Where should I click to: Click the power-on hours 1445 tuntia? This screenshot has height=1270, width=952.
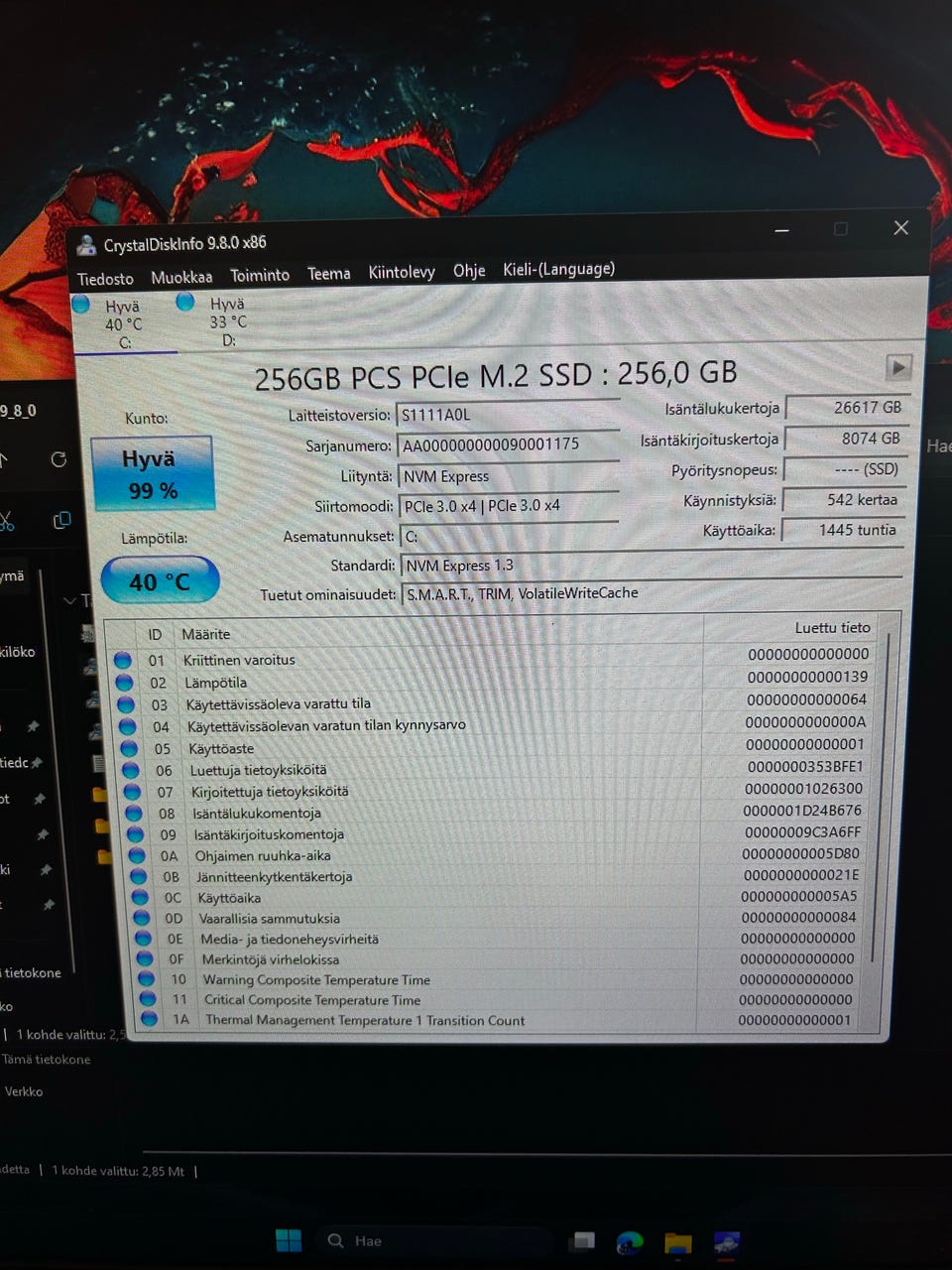(842, 530)
